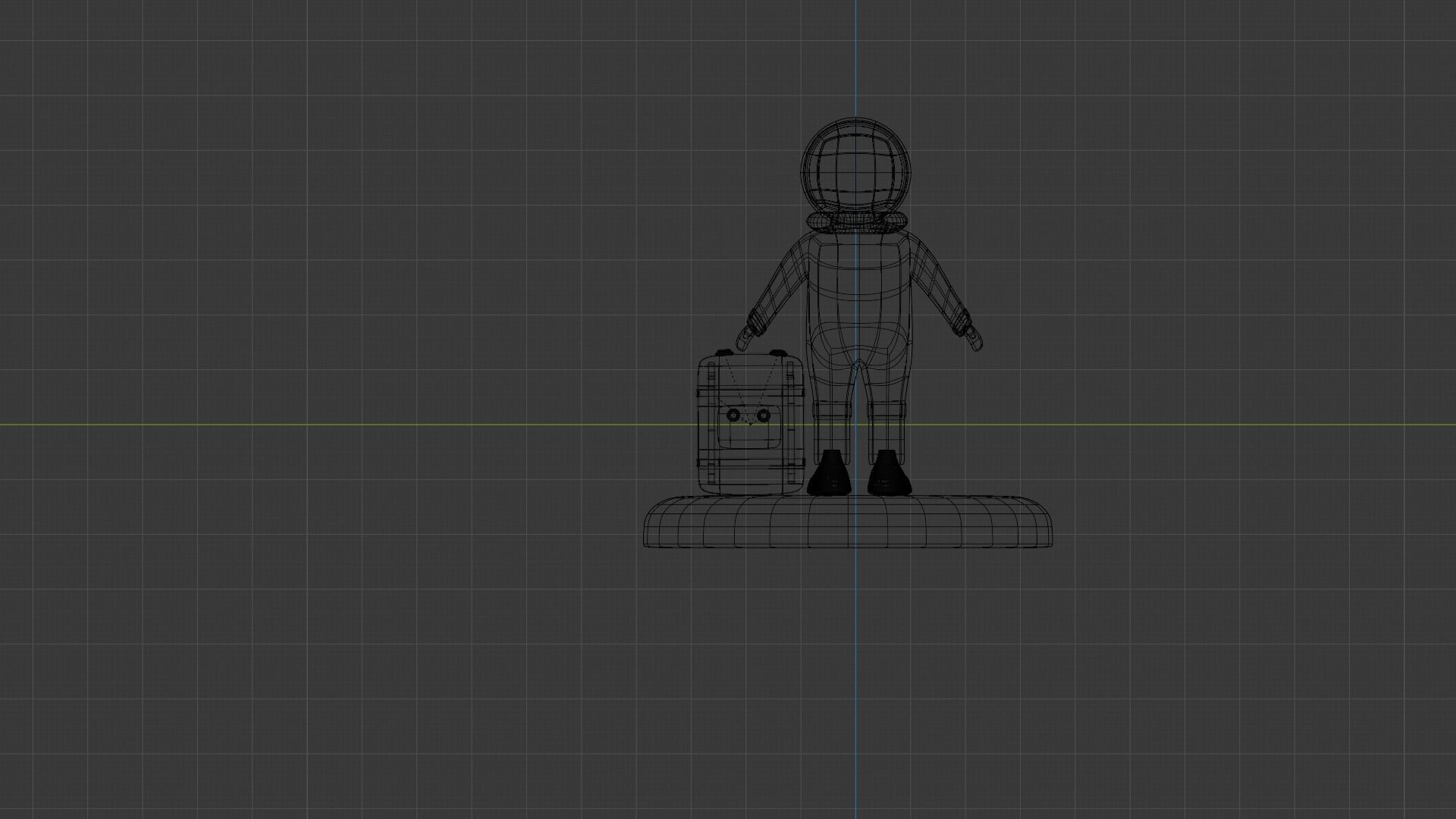Select the neck collar ring below the helmet

click(x=856, y=221)
